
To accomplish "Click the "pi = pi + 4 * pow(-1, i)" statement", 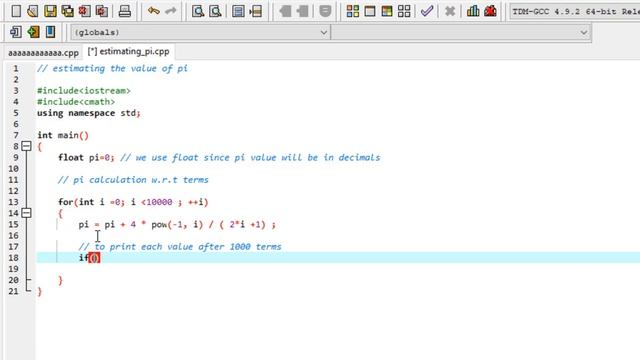I will (177, 224).
